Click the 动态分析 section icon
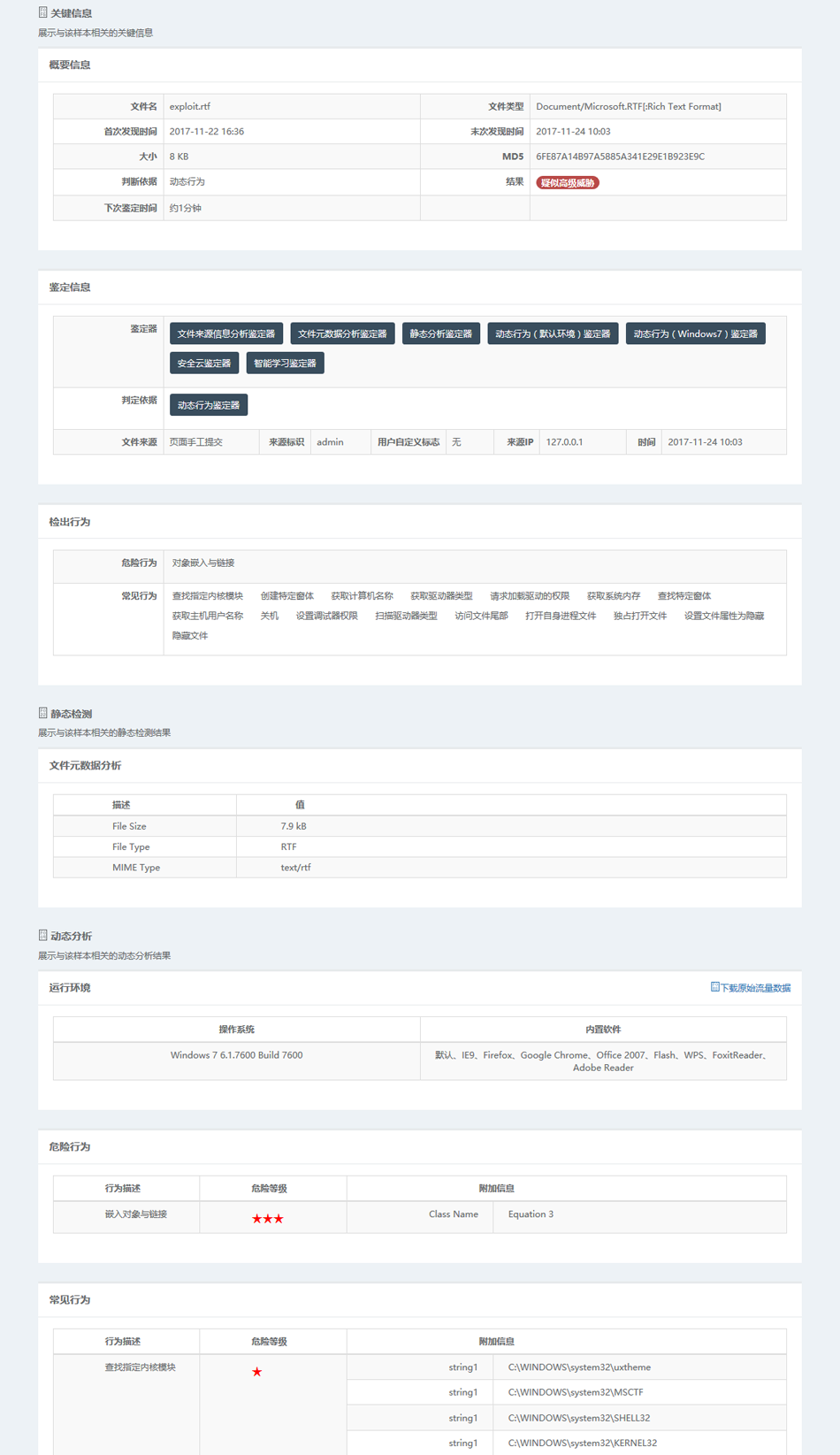 42,935
